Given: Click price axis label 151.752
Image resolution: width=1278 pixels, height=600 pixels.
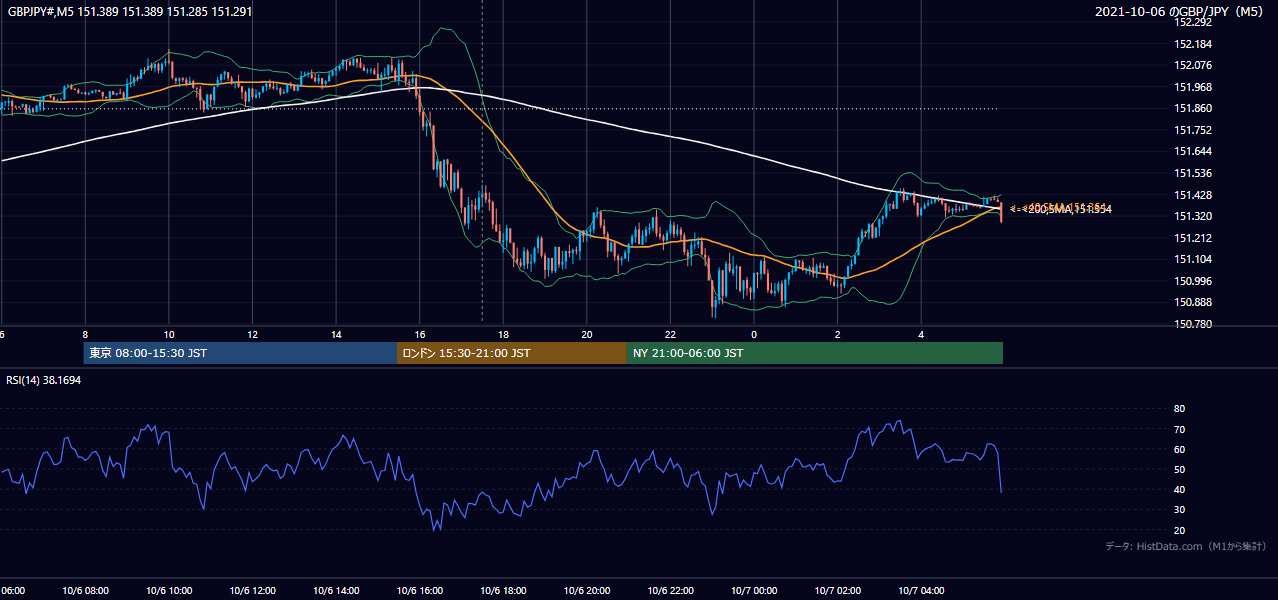Looking at the screenshot, I should pos(1193,130).
